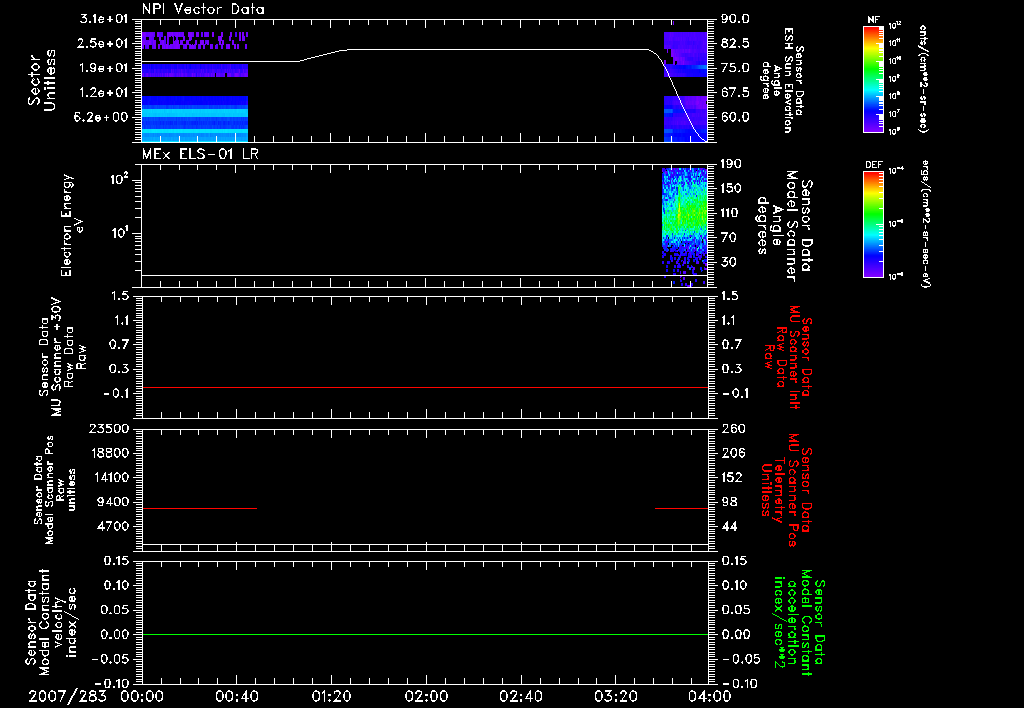Click the "Model Scanner Pos Raw" axis label
This screenshot has height=708, width=1024.
point(55,490)
